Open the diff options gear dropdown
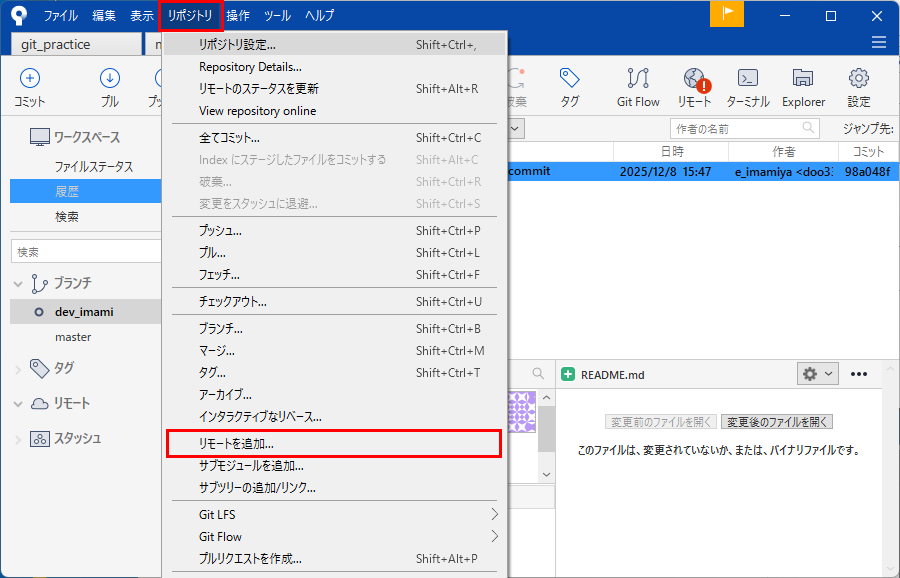The height and width of the screenshot is (578, 900). 817,374
